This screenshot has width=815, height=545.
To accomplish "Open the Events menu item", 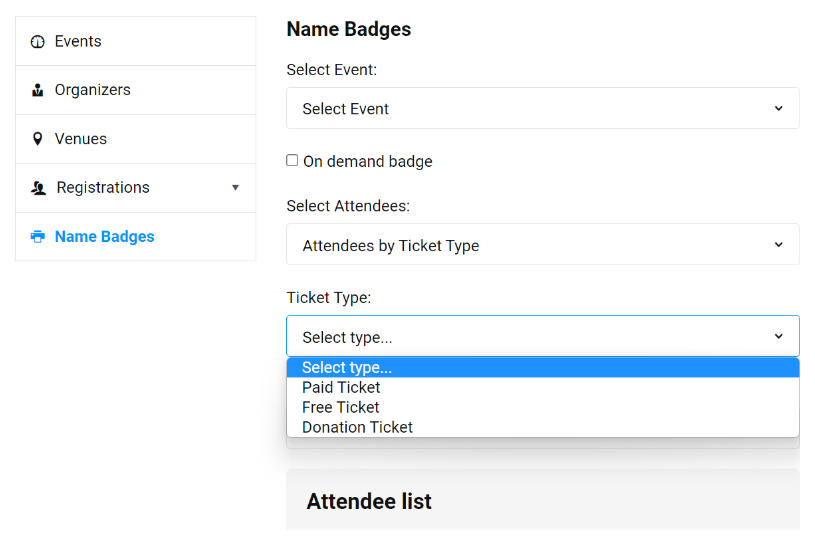I will pos(136,41).
